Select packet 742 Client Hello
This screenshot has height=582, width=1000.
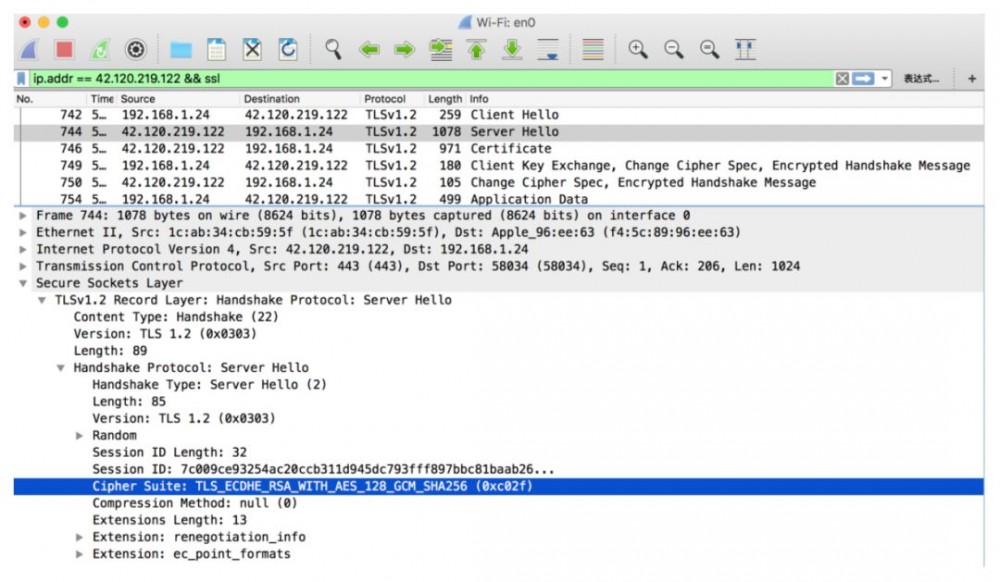(x=499, y=115)
